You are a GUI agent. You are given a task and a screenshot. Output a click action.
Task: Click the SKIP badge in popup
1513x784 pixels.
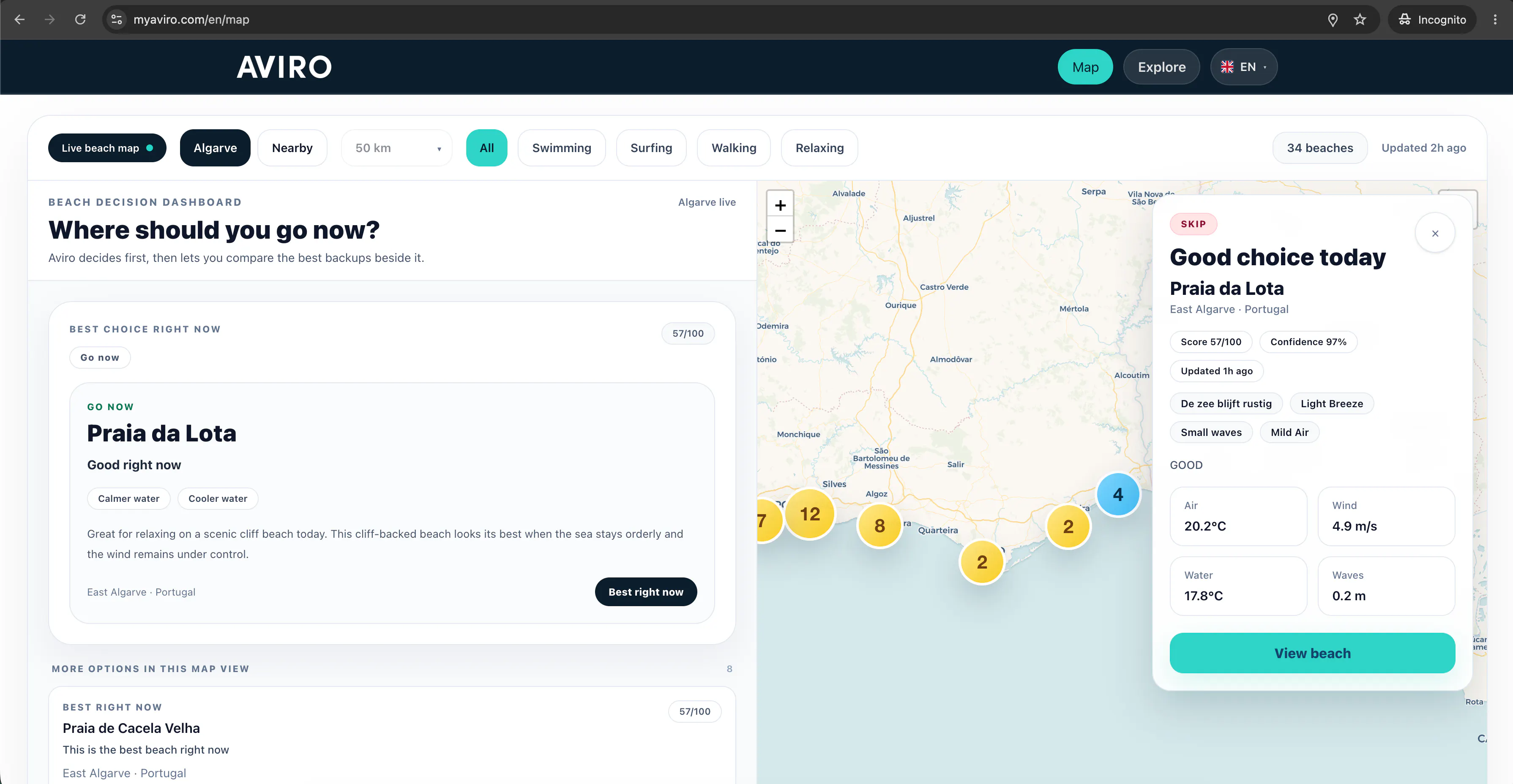tap(1193, 224)
